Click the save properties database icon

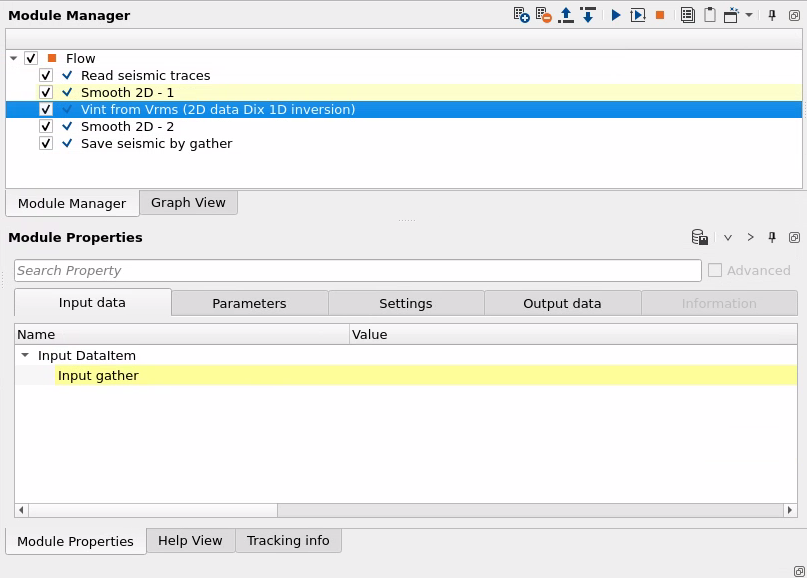click(x=700, y=238)
